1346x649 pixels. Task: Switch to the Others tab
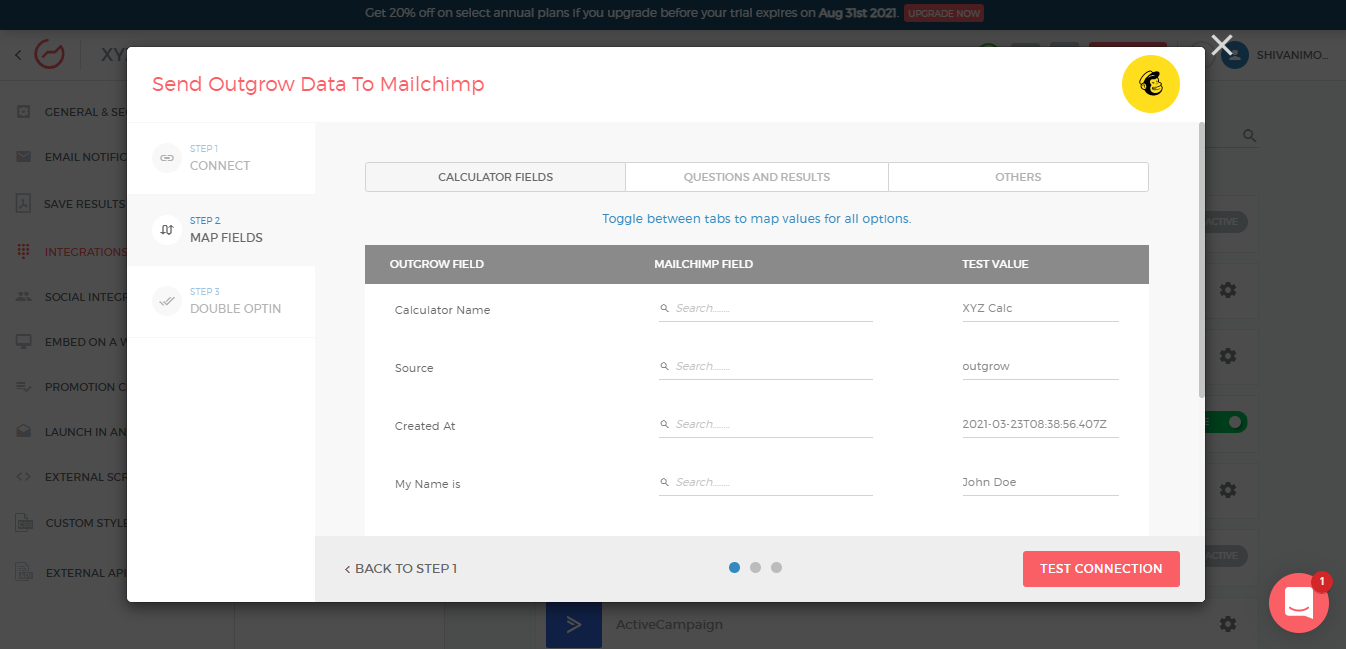[1018, 177]
